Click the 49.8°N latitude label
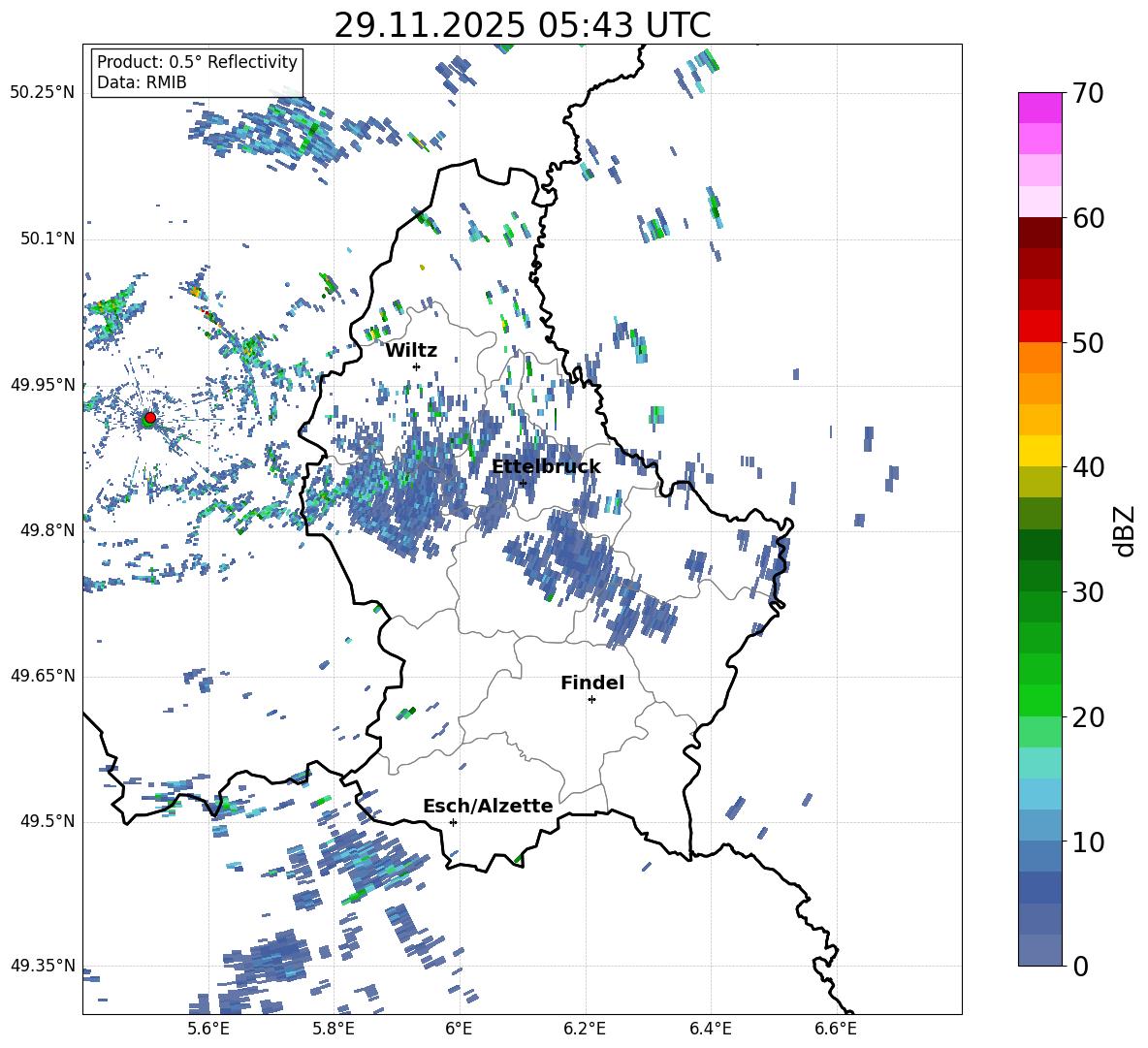This screenshot has height=1048, width=1148. coord(47,530)
